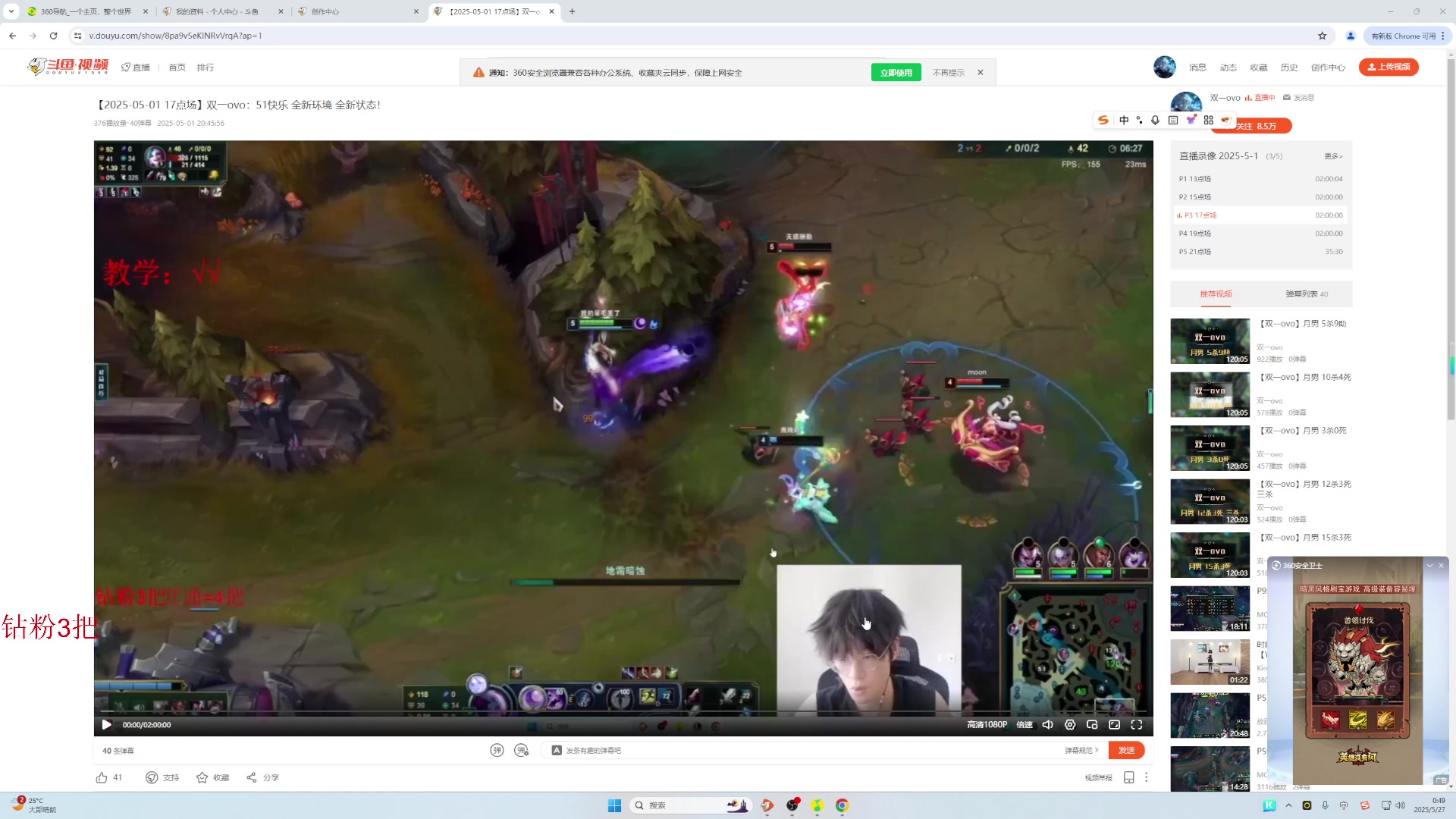
Task: Send danmaku with the 发送 button
Action: (1126, 750)
